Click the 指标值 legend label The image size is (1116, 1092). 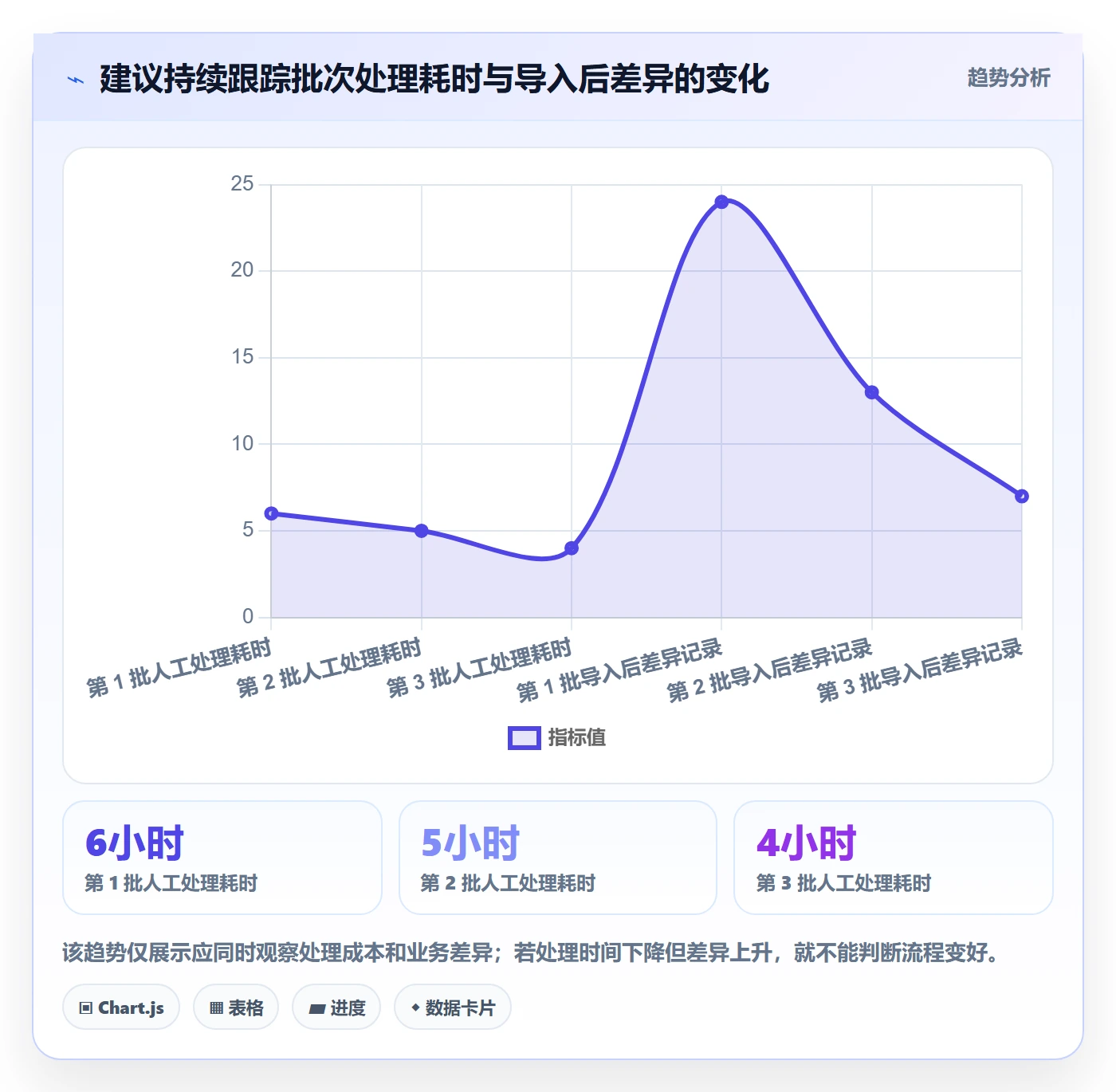[577, 738]
